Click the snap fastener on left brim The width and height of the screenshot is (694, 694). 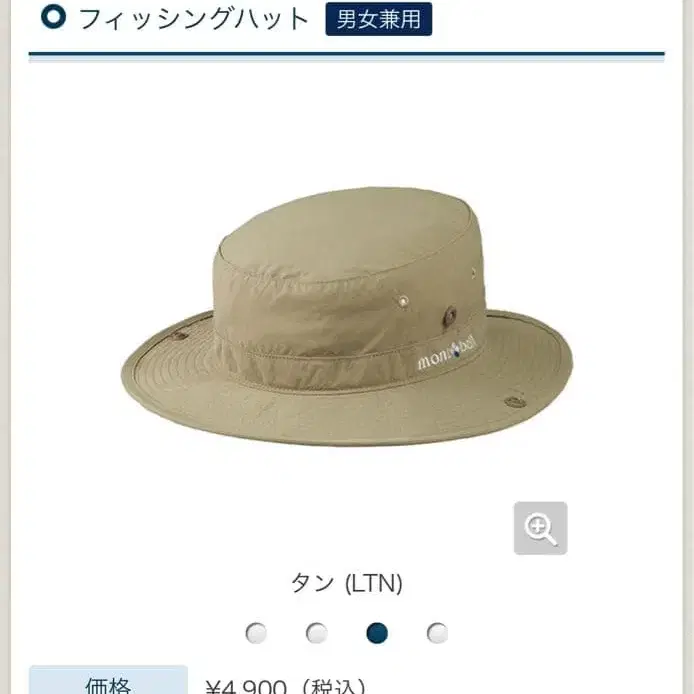tap(179, 335)
